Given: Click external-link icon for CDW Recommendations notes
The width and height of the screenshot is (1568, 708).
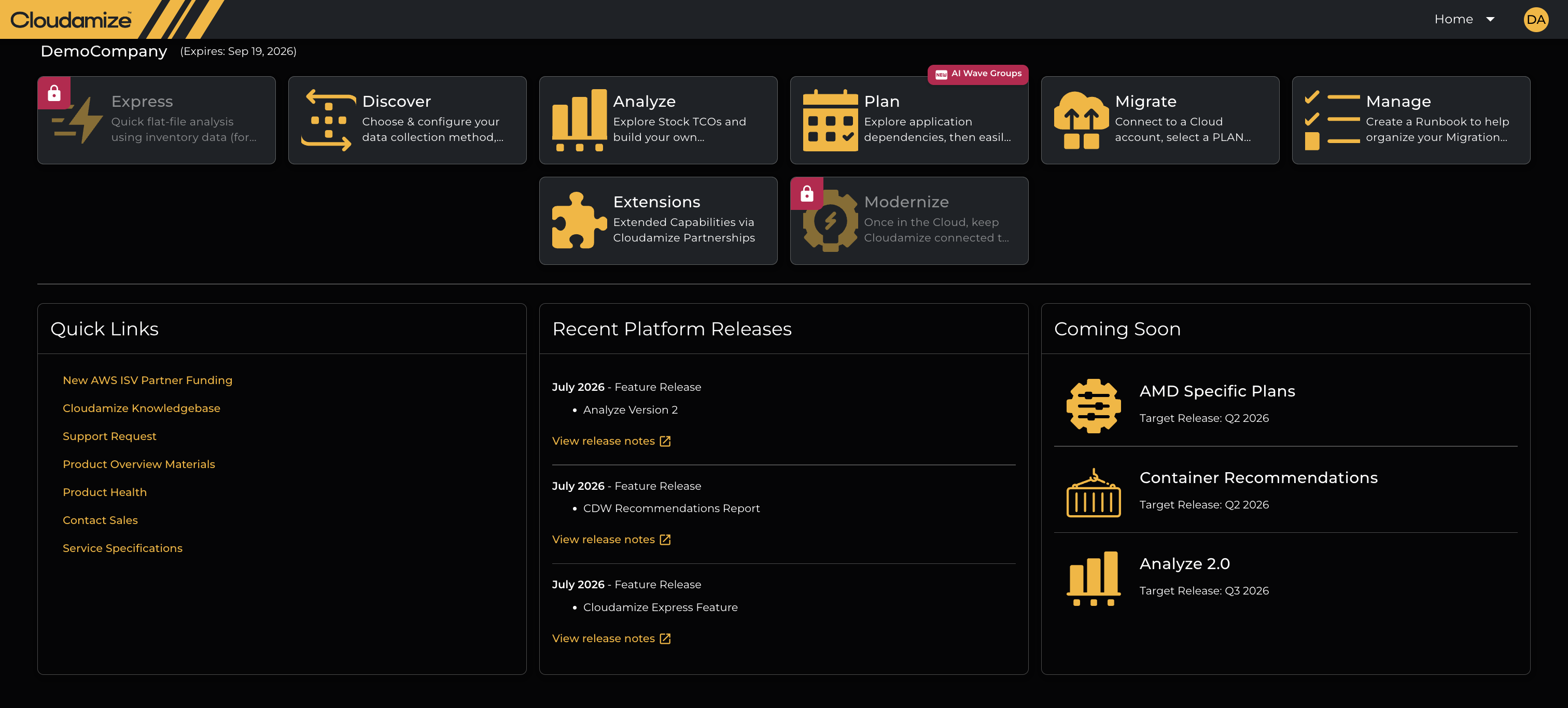Looking at the screenshot, I should (x=665, y=540).
